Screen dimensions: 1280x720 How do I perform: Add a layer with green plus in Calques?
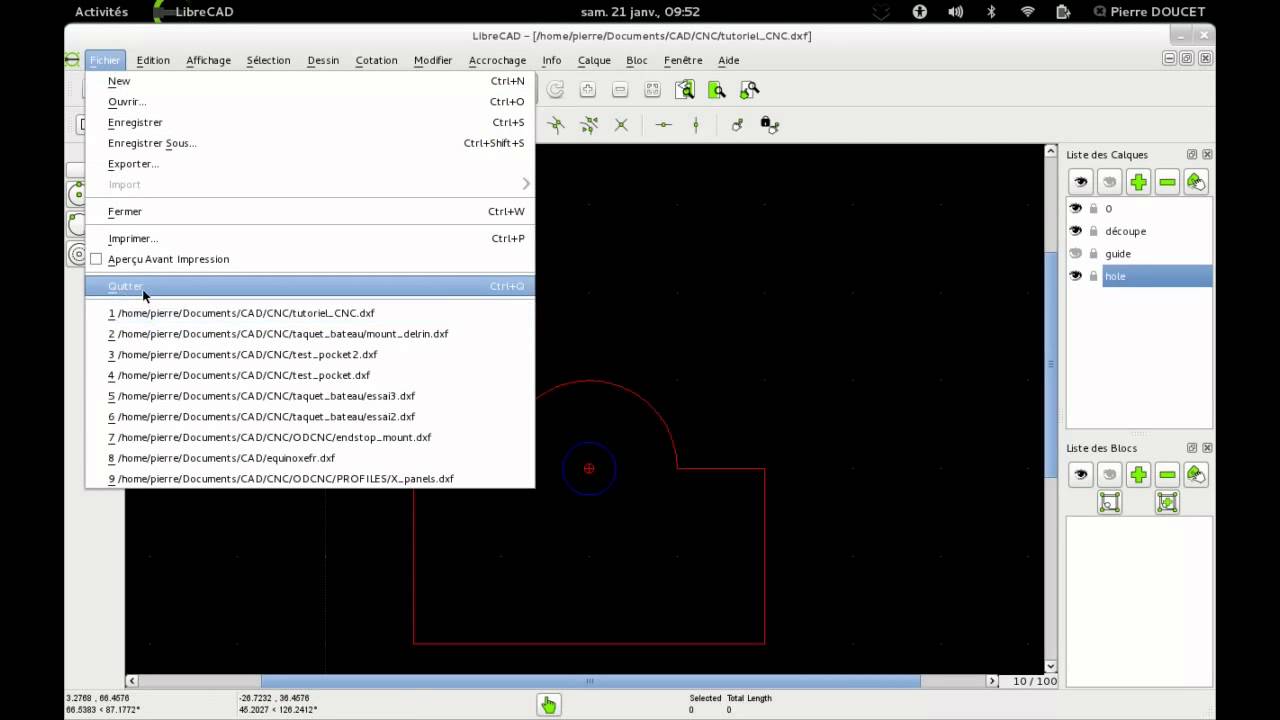coord(1138,182)
